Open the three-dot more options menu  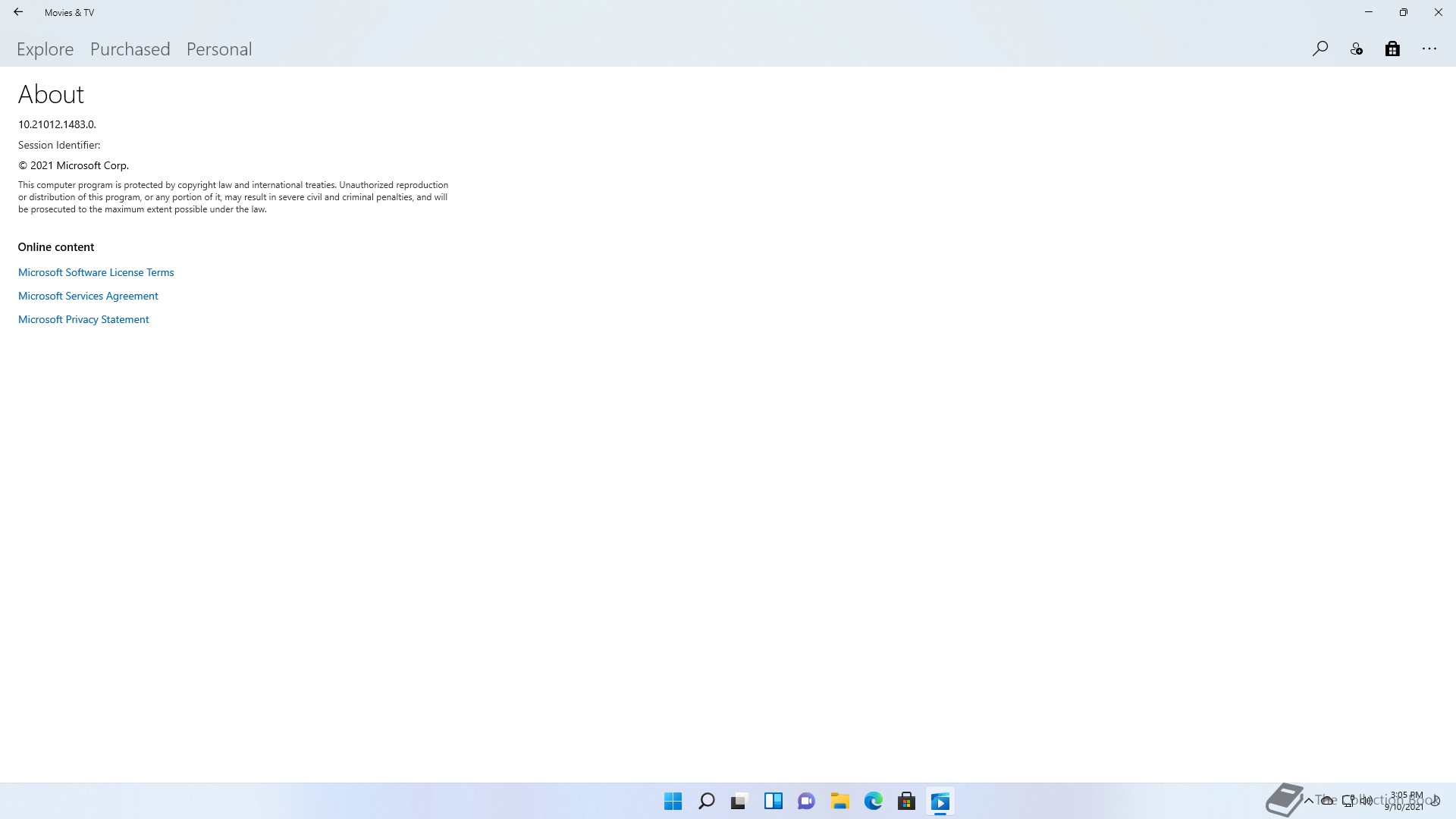click(x=1429, y=49)
